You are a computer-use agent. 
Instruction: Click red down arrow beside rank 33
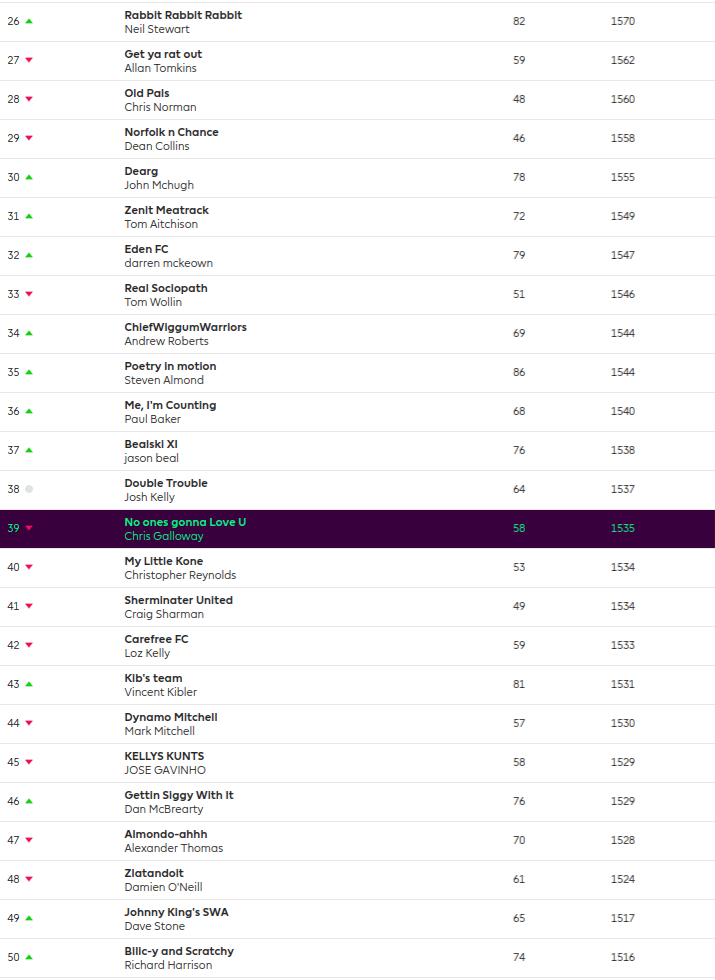(29, 294)
